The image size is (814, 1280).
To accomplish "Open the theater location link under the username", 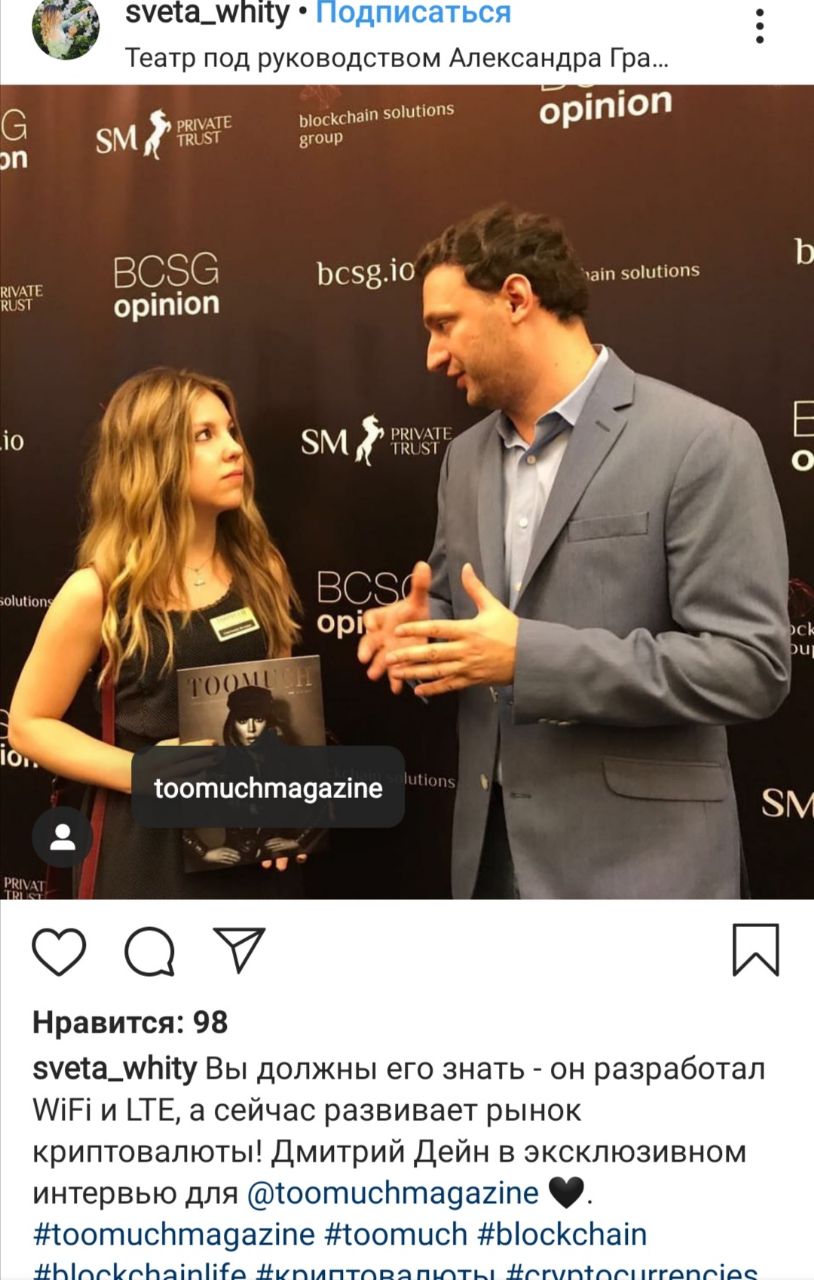I will click(x=397, y=58).
